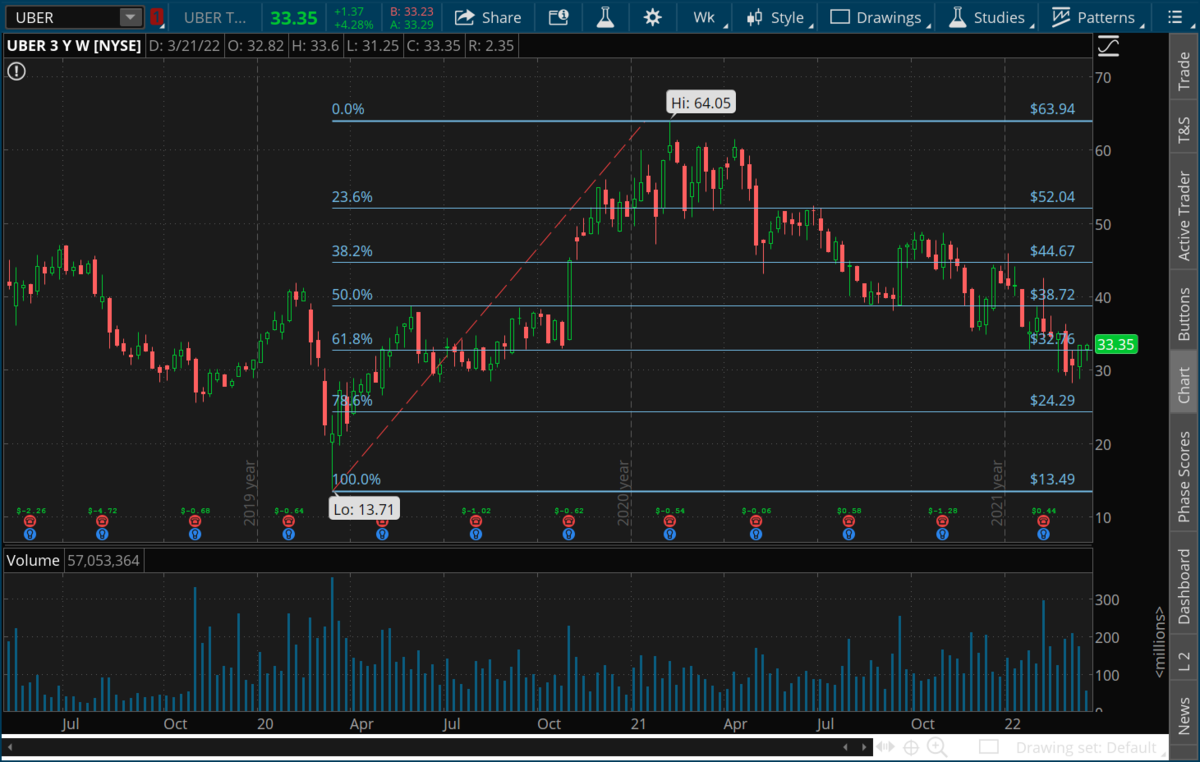Click the blue event icon below the $-0.06 marker
1200x762 pixels.
[756, 534]
